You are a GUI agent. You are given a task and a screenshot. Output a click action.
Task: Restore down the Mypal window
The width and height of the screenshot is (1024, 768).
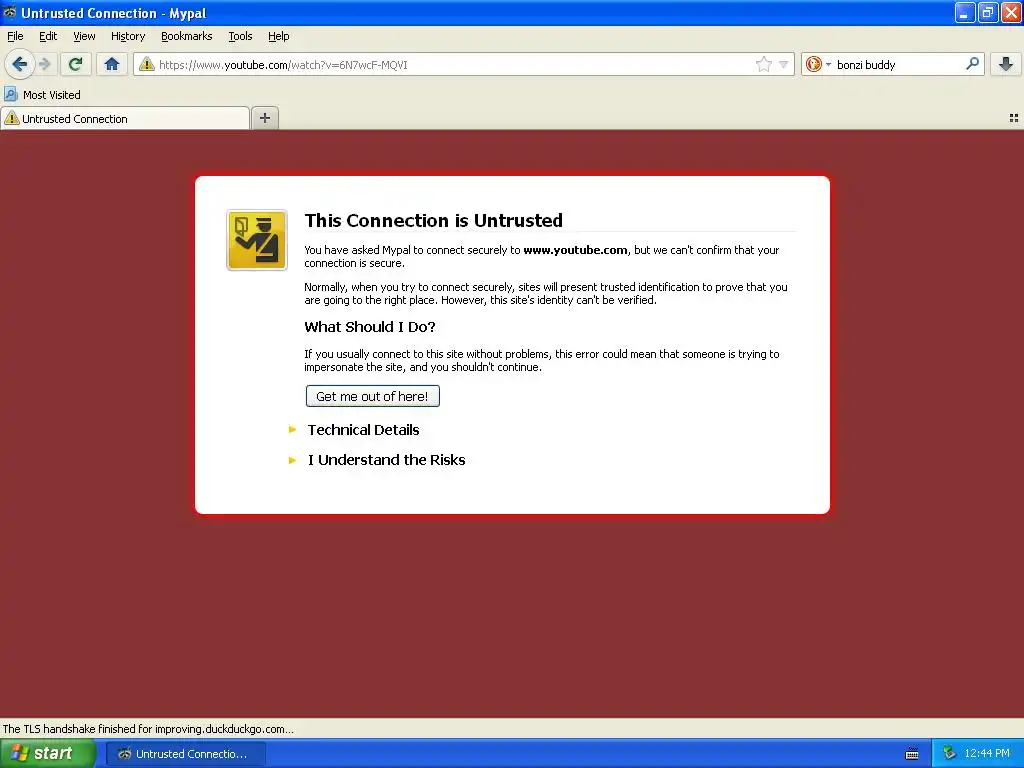(987, 12)
